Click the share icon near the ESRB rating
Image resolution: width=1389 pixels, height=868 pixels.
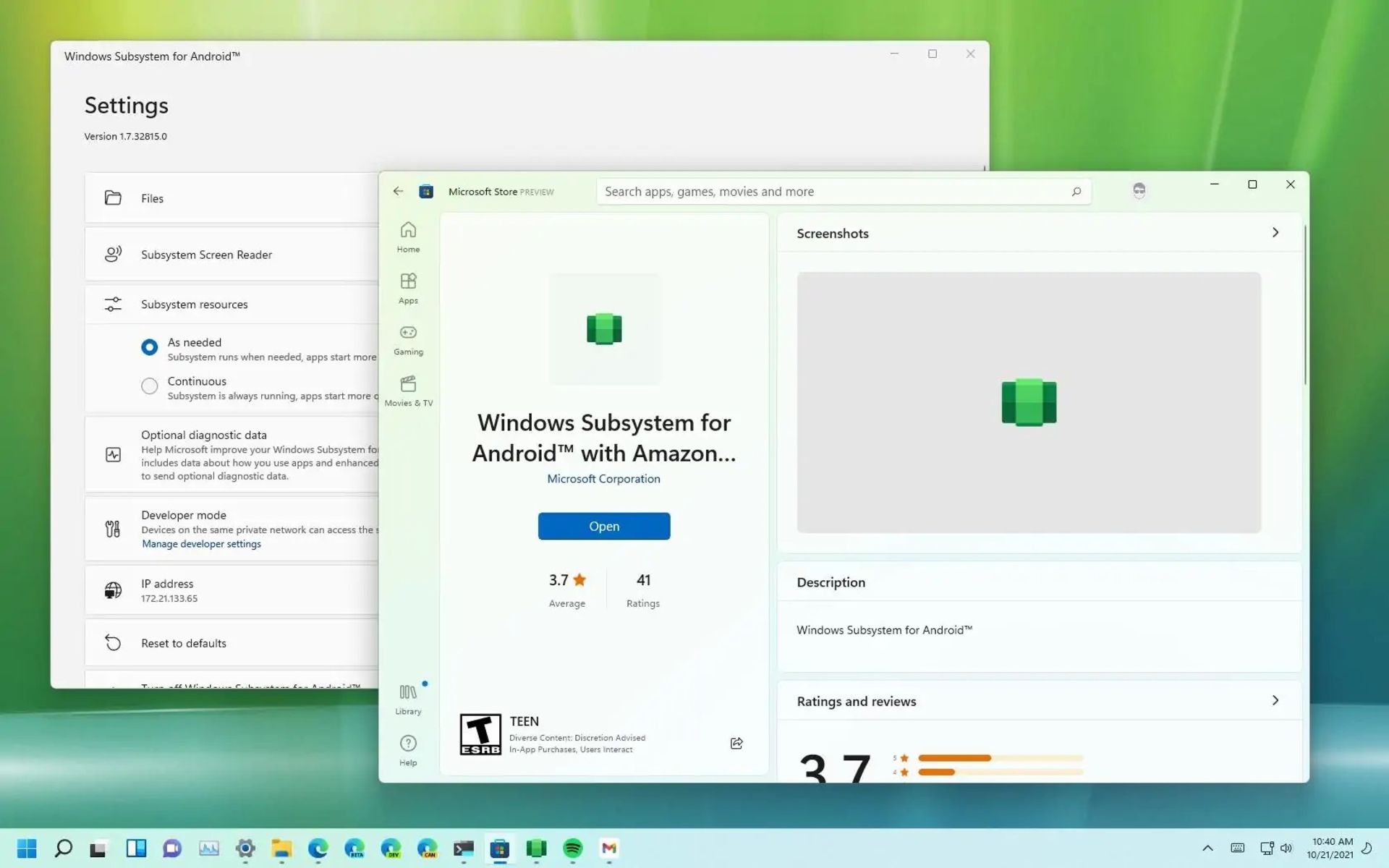(736, 743)
